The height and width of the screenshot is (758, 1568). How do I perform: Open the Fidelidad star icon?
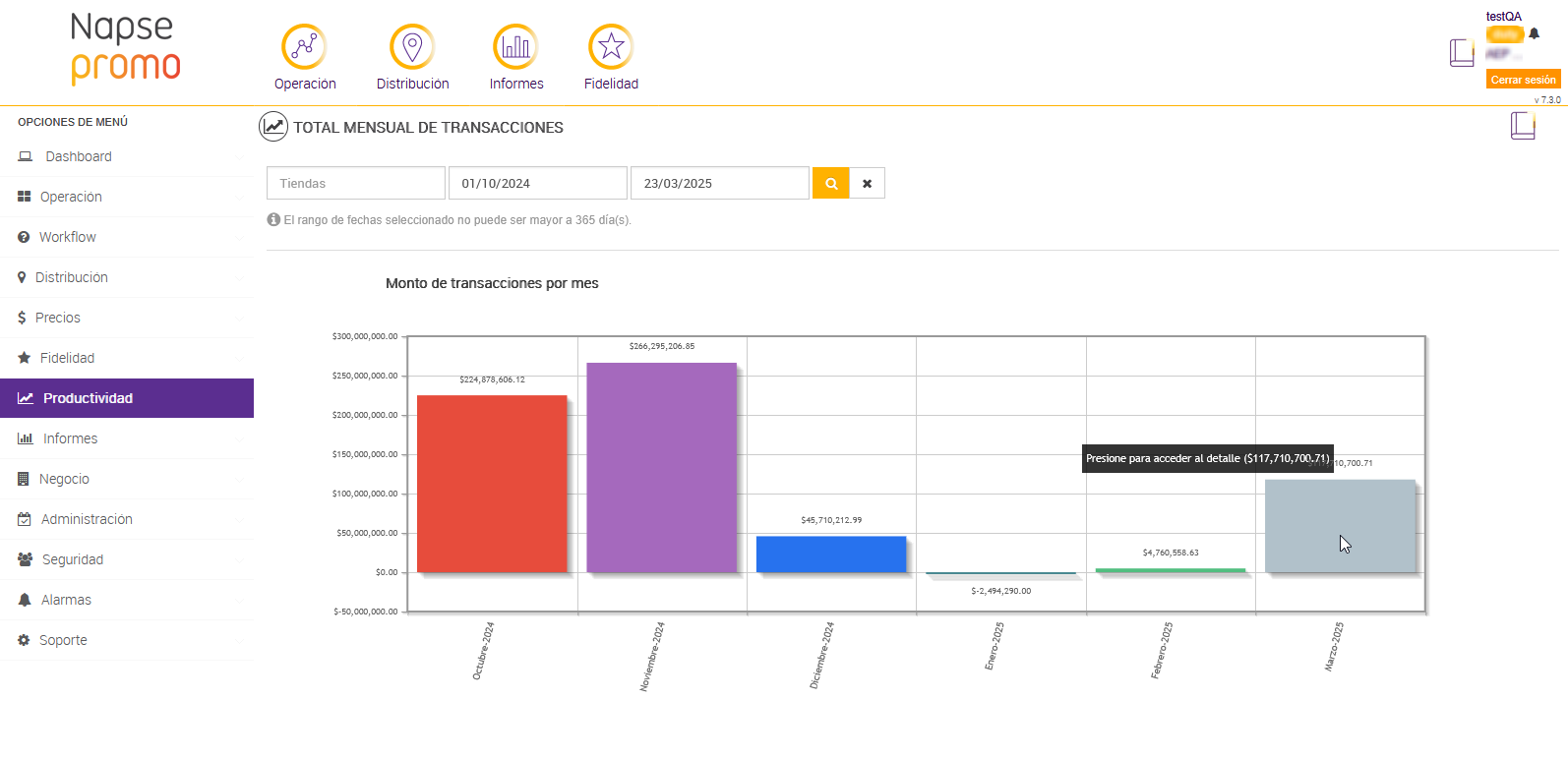pos(611,46)
